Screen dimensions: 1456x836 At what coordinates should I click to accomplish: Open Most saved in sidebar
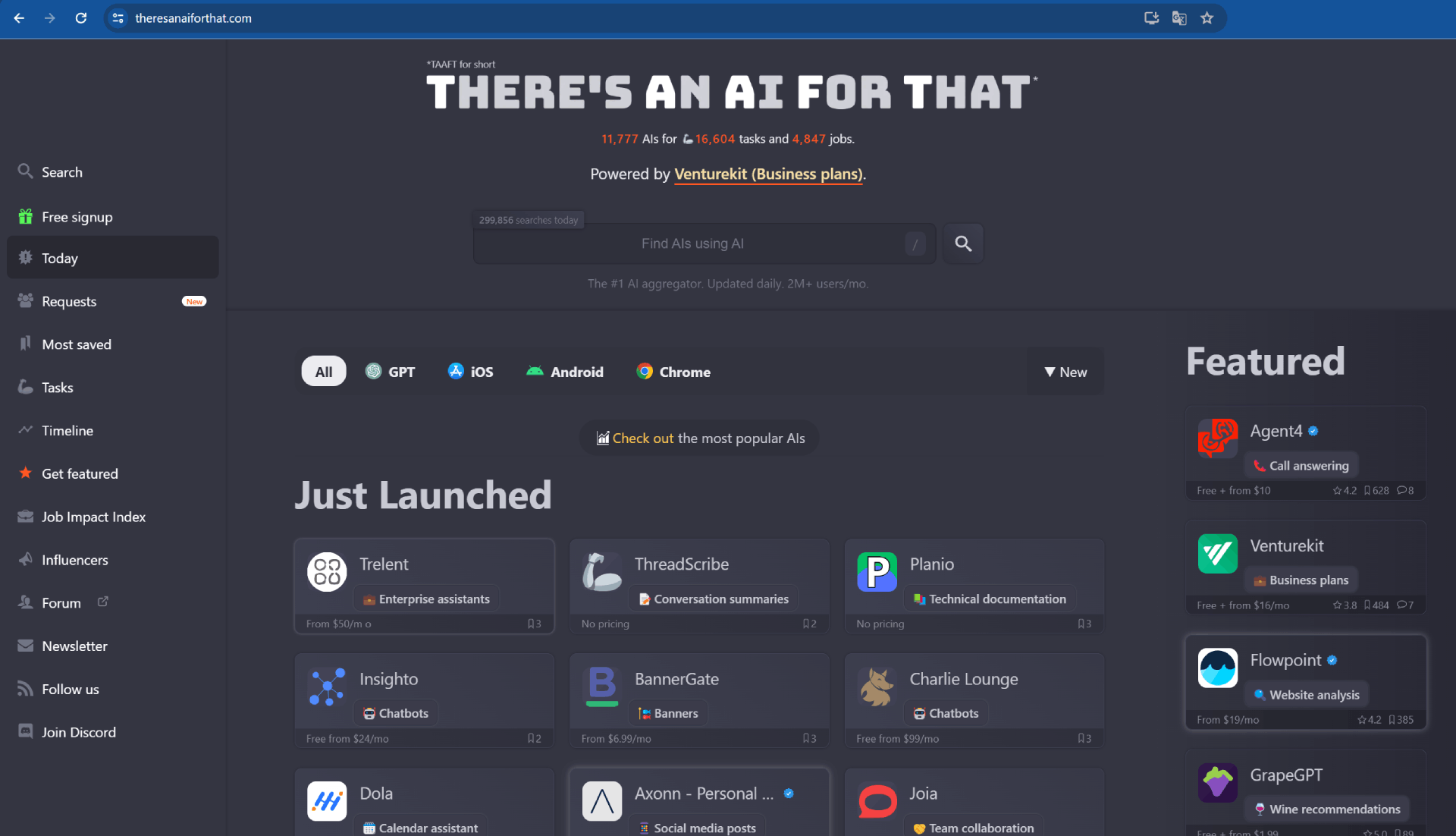(x=76, y=344)
